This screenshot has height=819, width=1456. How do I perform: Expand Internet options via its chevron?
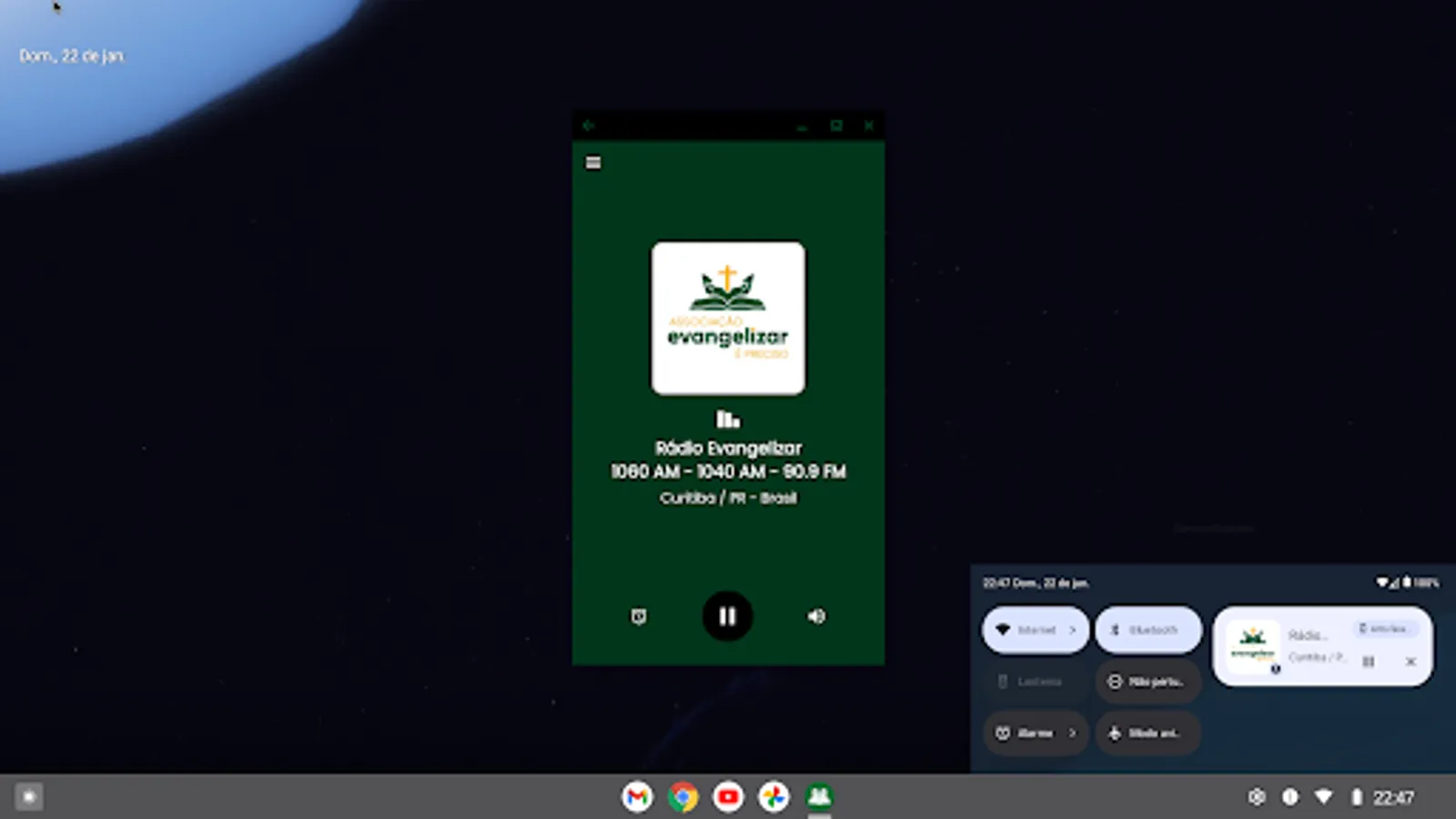click(x=1073, y=630)
